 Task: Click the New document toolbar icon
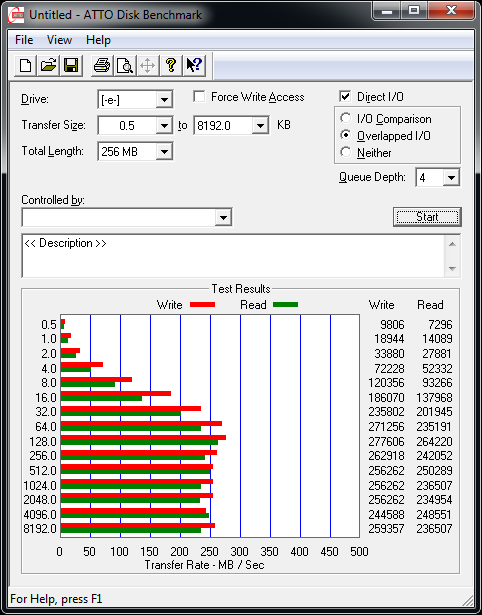pyautogui.click(x=25, y=65)
